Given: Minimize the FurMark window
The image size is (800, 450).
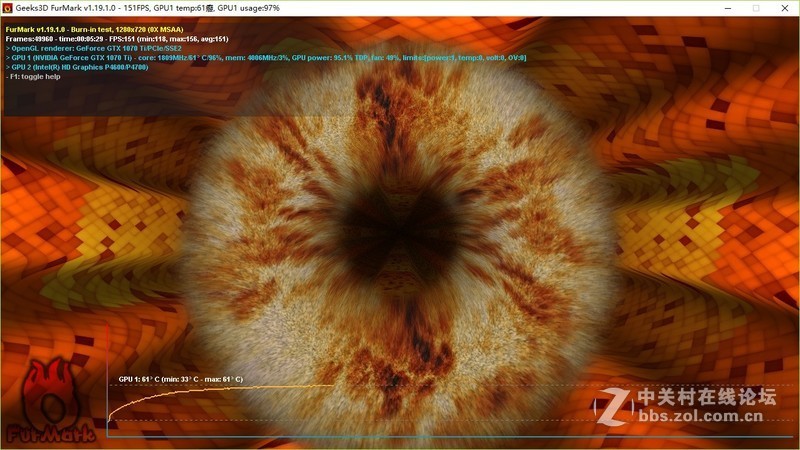Looking at the screenshot, I should coord(728,8).
